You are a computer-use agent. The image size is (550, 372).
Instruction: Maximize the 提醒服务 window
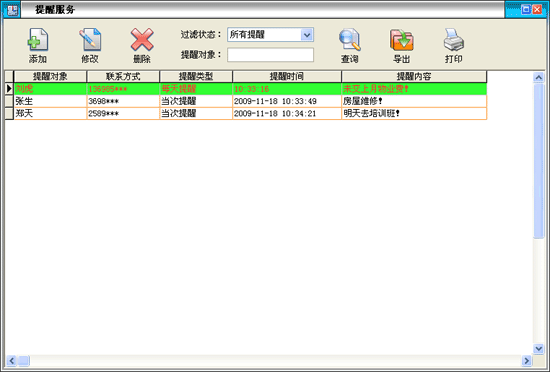526,9
